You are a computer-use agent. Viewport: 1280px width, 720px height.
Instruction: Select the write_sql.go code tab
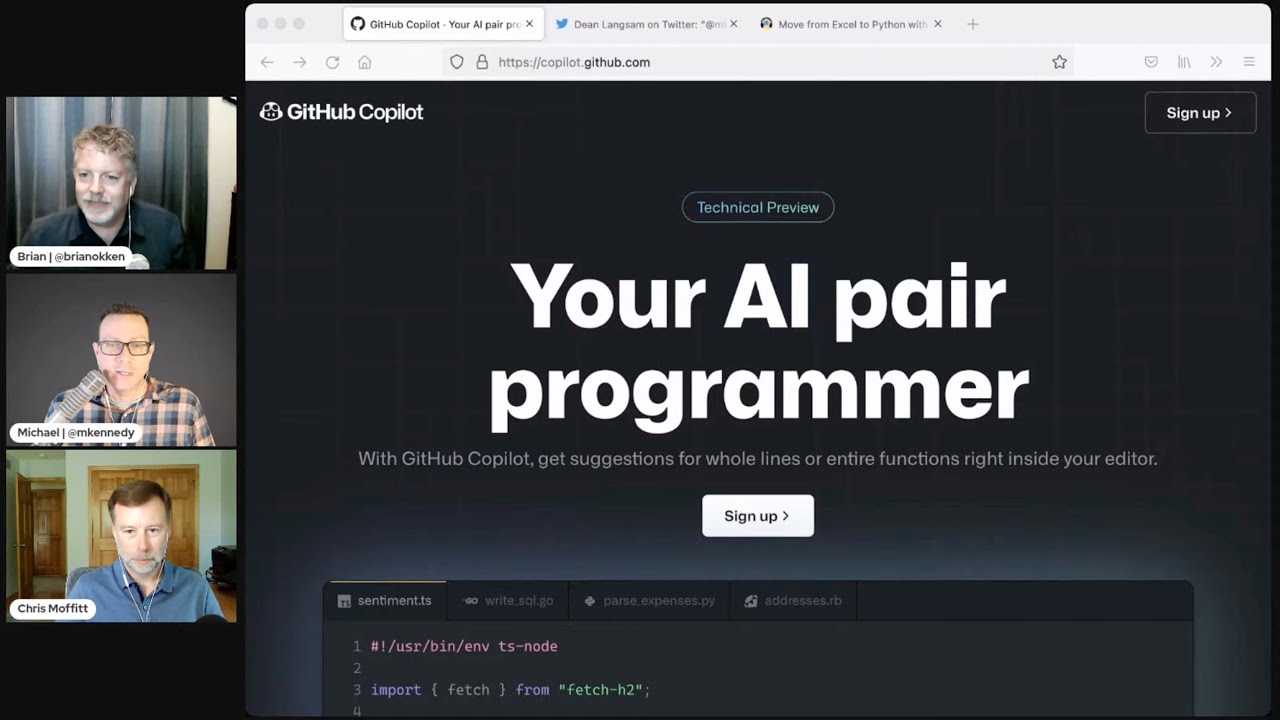508,601
